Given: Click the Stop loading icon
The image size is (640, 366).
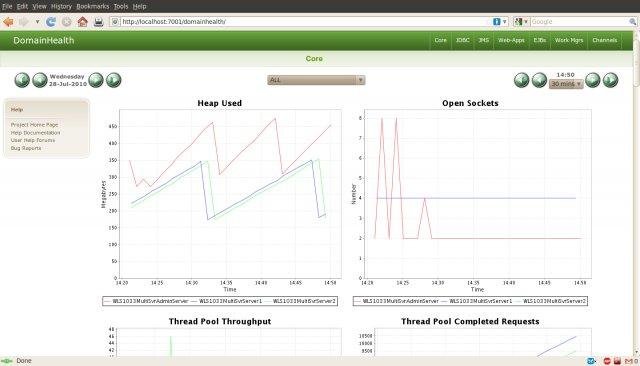Looking at the screenshot, I should (66, 22).
